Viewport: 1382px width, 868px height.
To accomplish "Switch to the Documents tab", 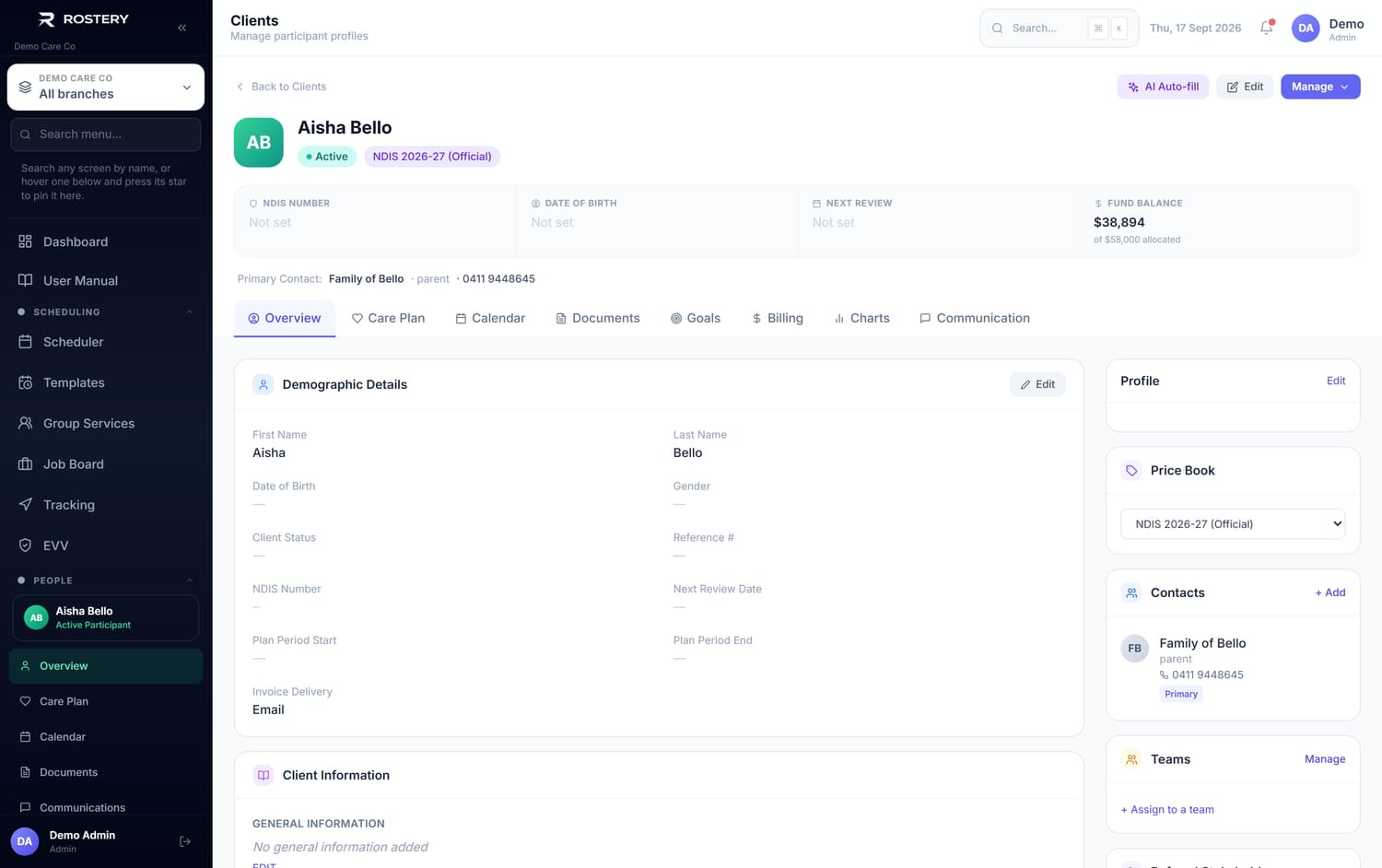I will point(598,318).
